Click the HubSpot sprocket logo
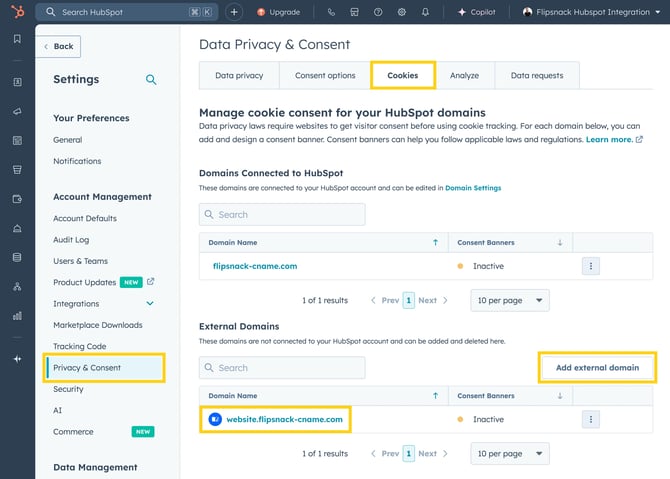This screenshot has height=479, width=670. pos(17,12)
